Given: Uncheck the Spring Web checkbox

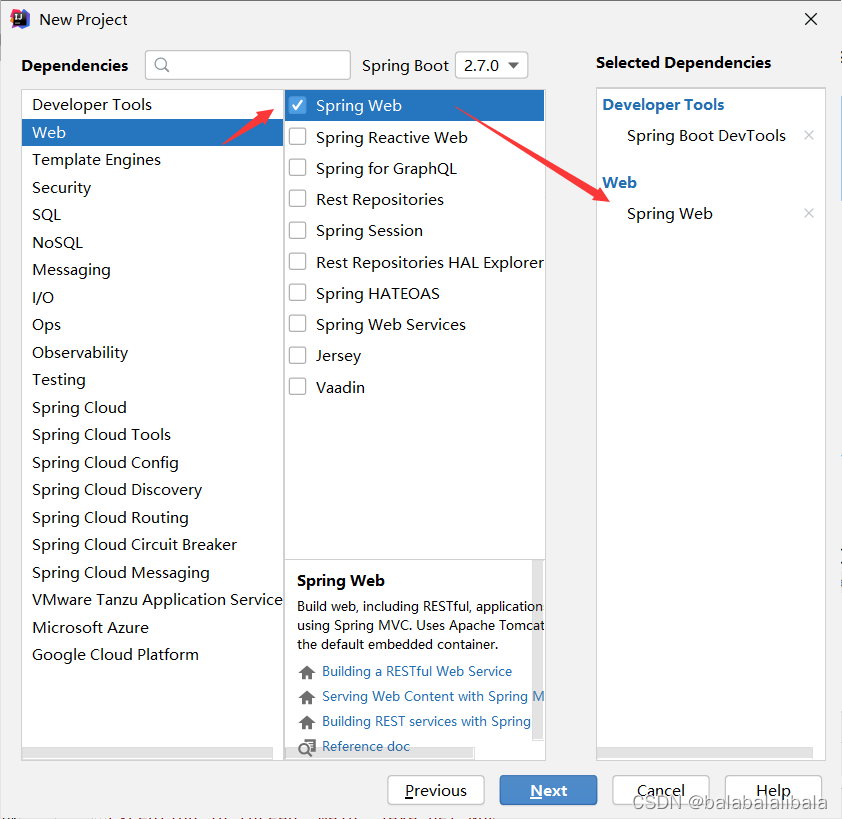Looking at the screenshot, I should pos(297,105).
